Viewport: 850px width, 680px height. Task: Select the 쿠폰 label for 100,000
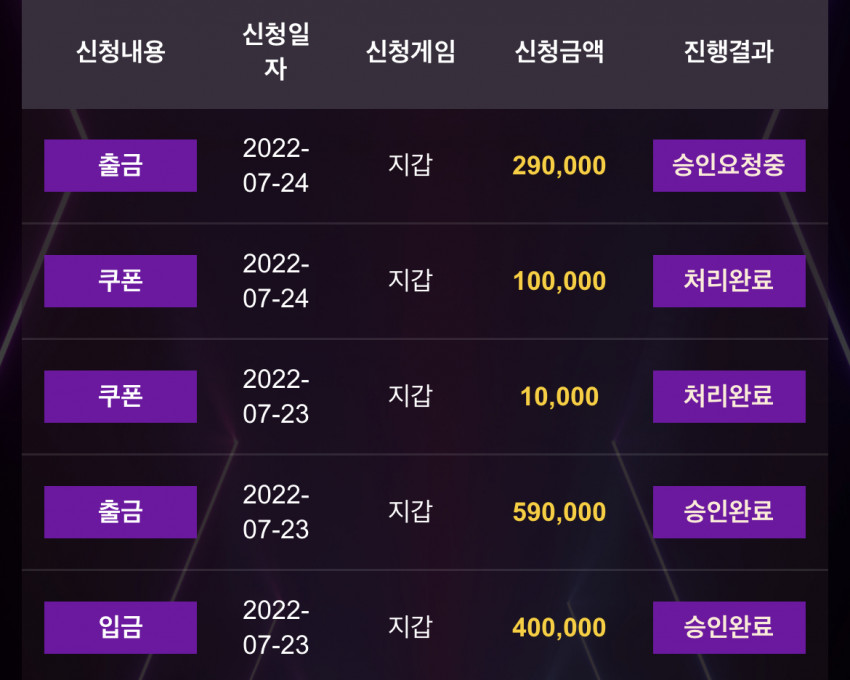pyautogui.click(x=120, y=281)
